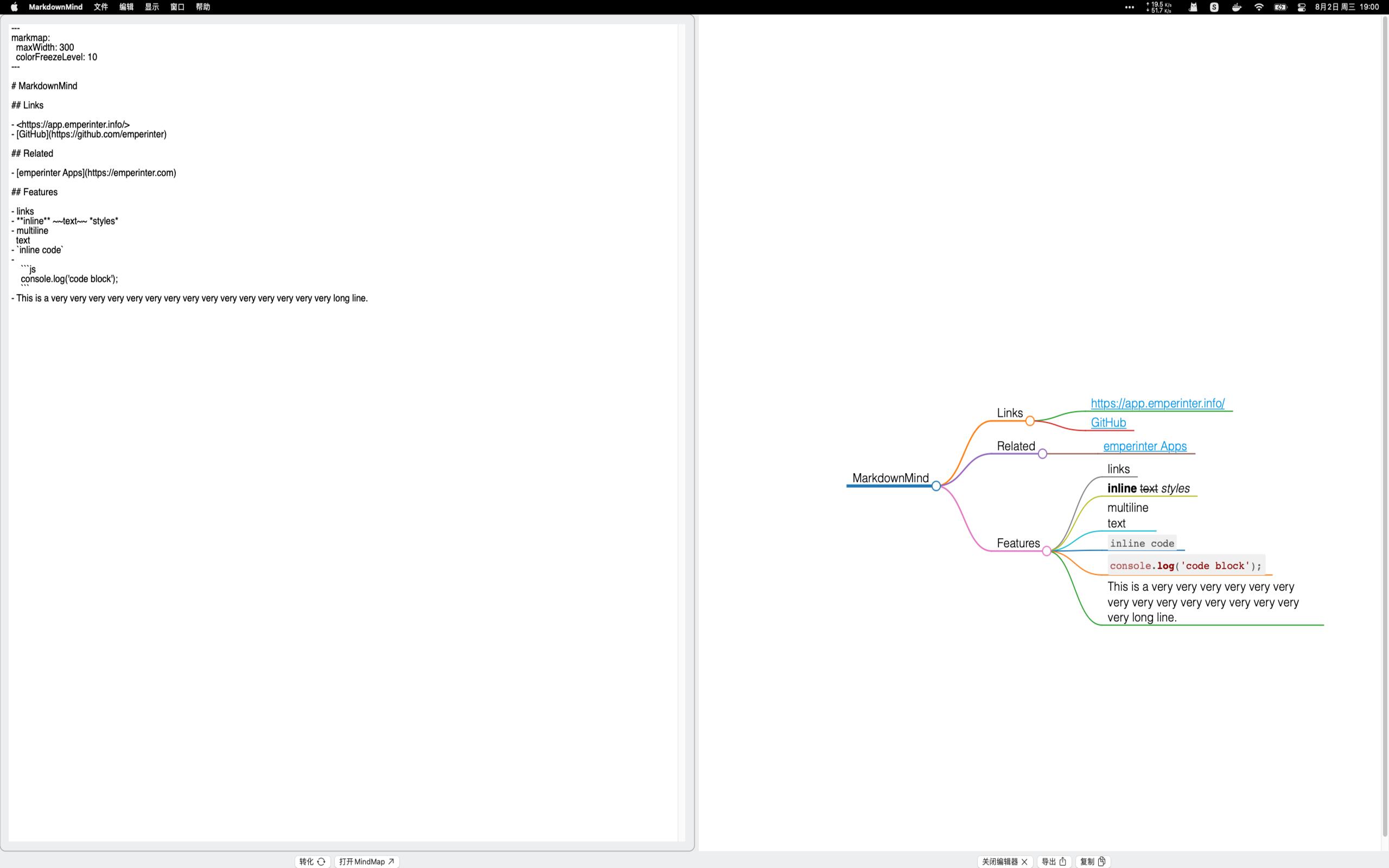
Task: Open MindMap with 打开 MindMap button
Action: pyautogui.click(x=366, y=861)
